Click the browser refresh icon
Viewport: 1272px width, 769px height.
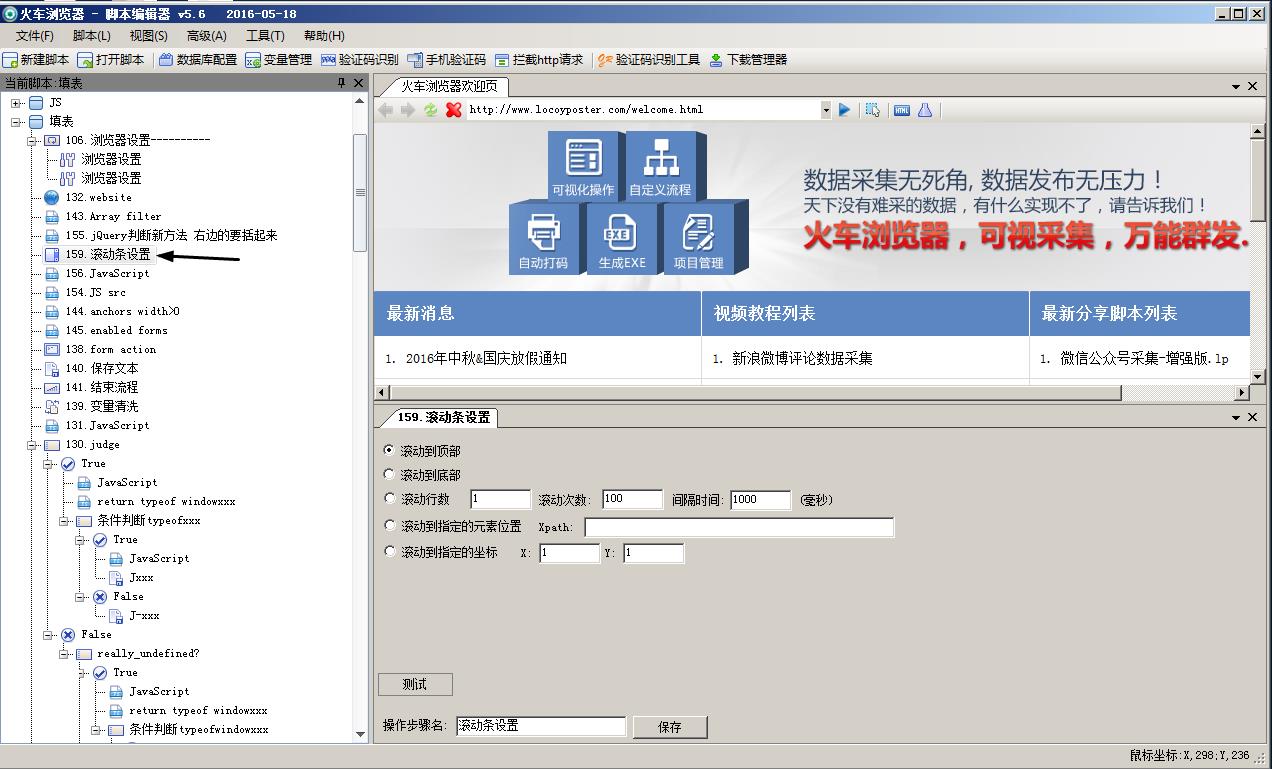pos(430,110)
